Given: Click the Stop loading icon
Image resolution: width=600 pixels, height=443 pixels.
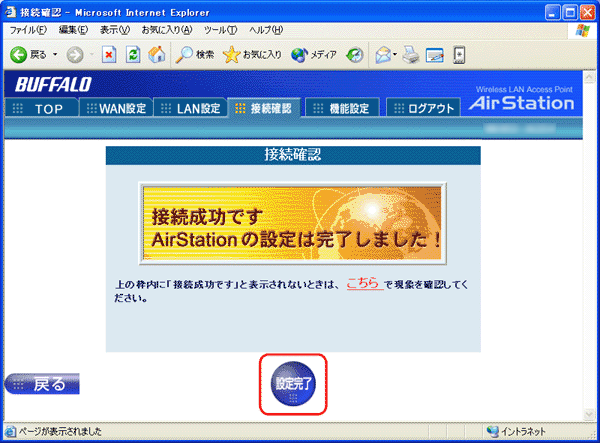Looking at the screenshot, I should tap(109, 55).
